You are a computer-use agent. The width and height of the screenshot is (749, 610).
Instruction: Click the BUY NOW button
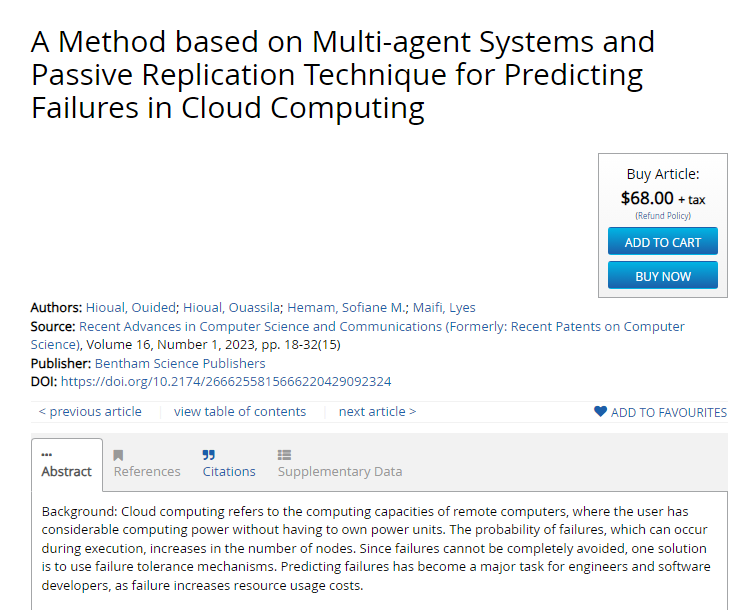pos(663,275)
